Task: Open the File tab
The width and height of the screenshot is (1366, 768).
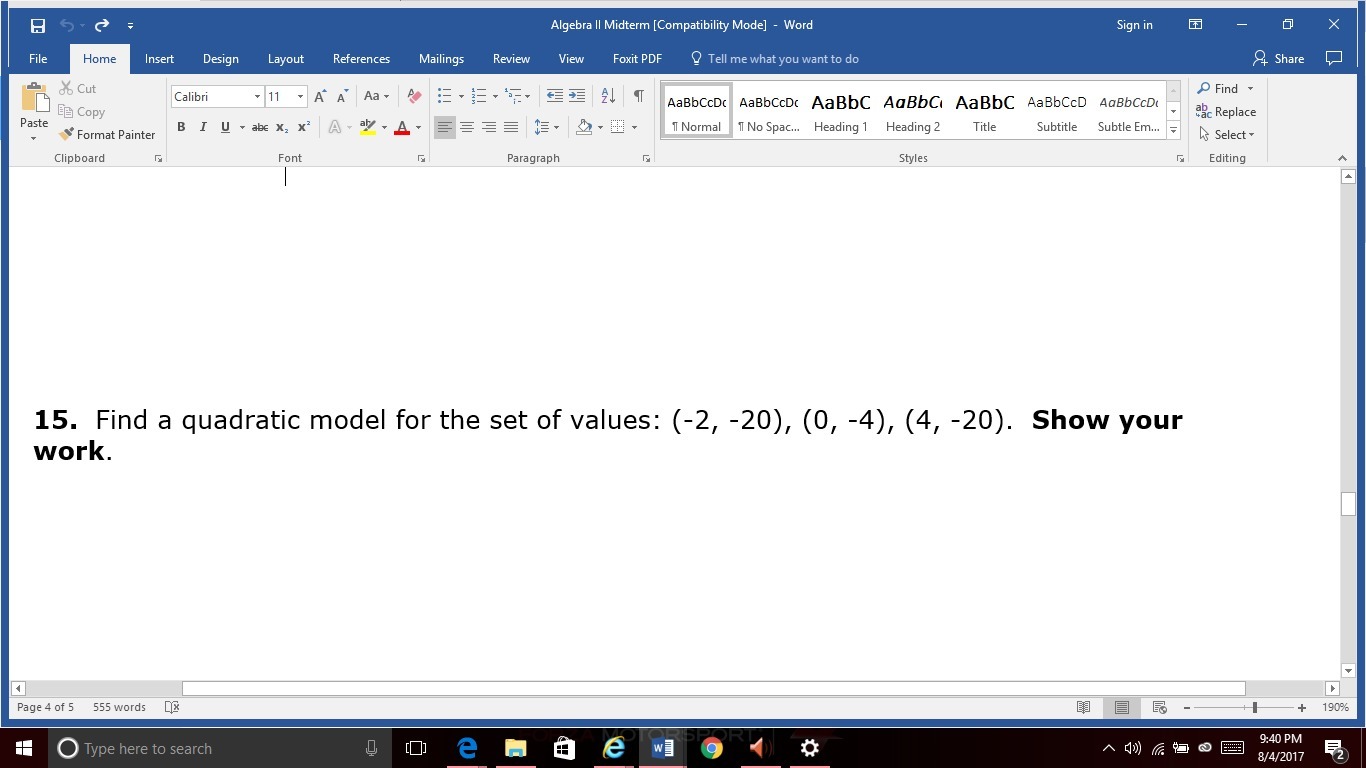Action: (38, 59)
